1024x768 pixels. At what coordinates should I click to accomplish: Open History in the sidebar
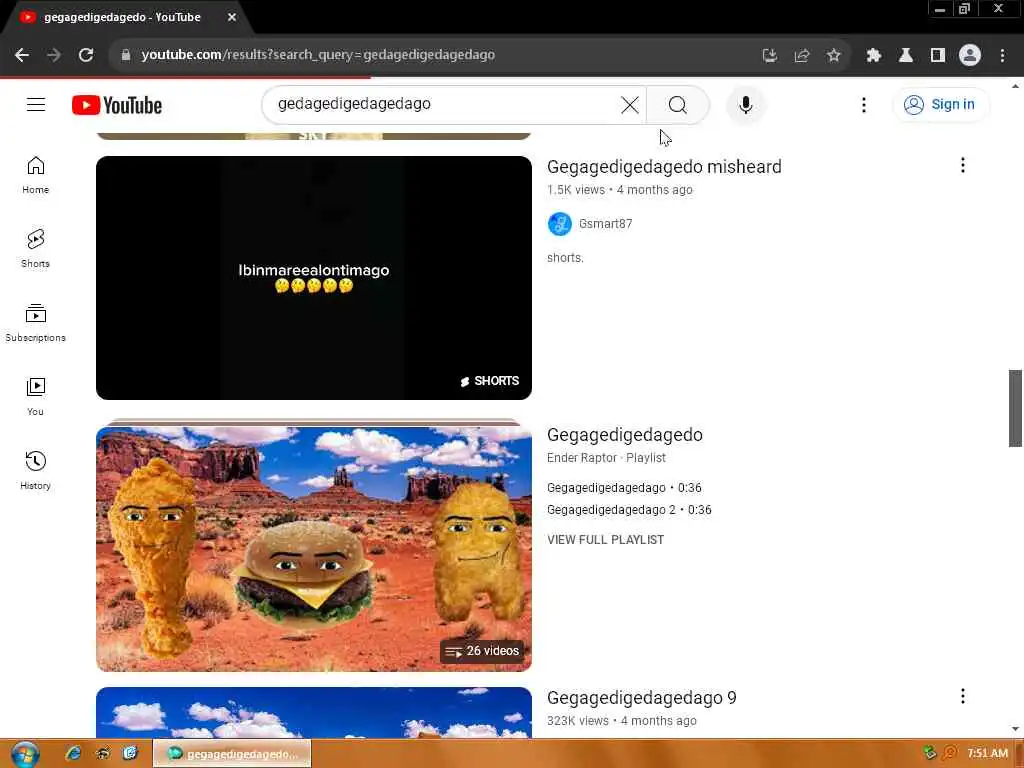35,470
